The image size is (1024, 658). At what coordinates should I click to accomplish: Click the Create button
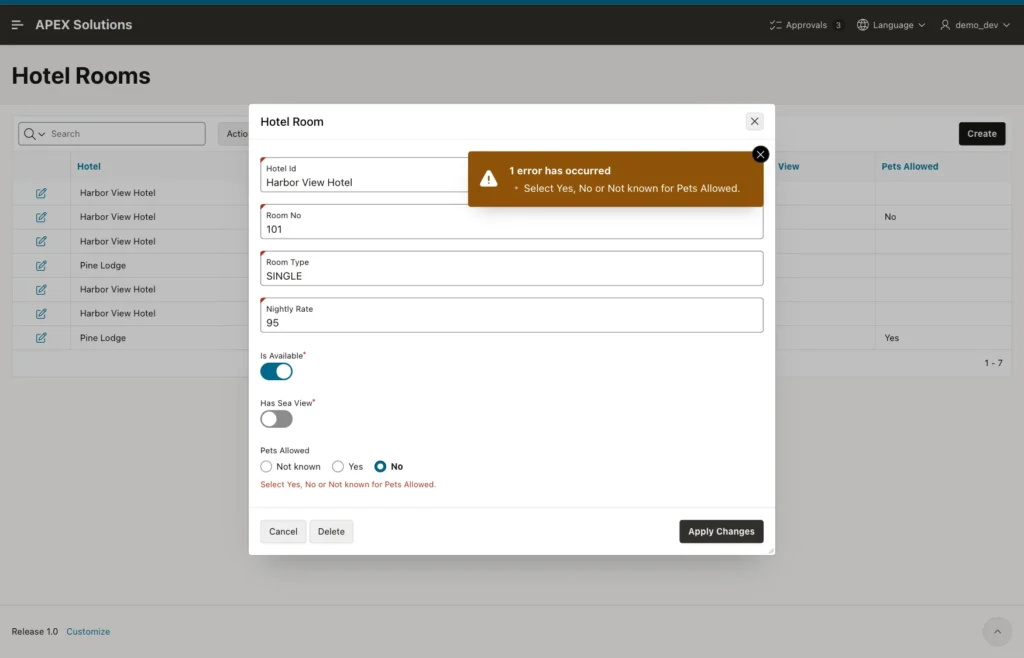coord(982,134)
